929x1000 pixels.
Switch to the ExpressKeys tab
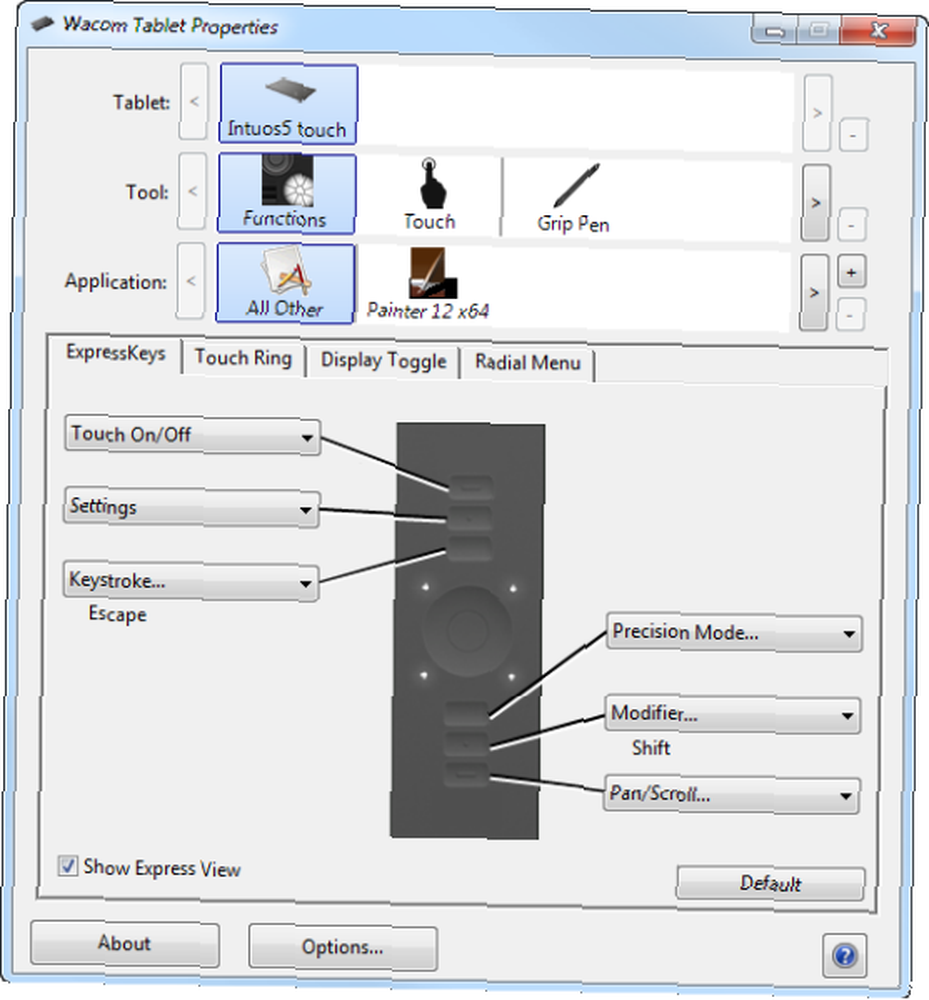tap(115, 353)
